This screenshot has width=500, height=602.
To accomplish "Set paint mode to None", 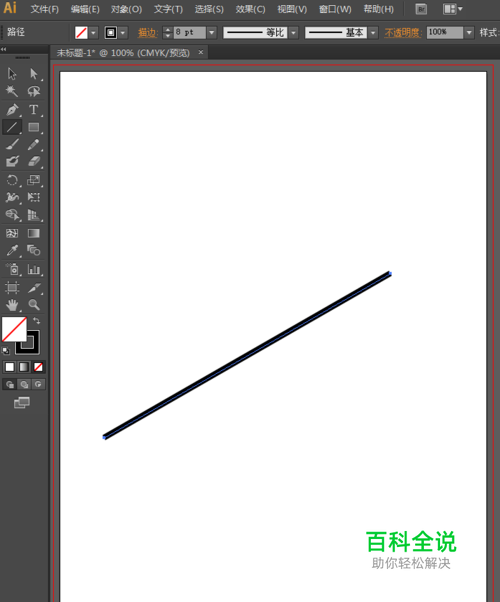I will click(x=38, y=367).
